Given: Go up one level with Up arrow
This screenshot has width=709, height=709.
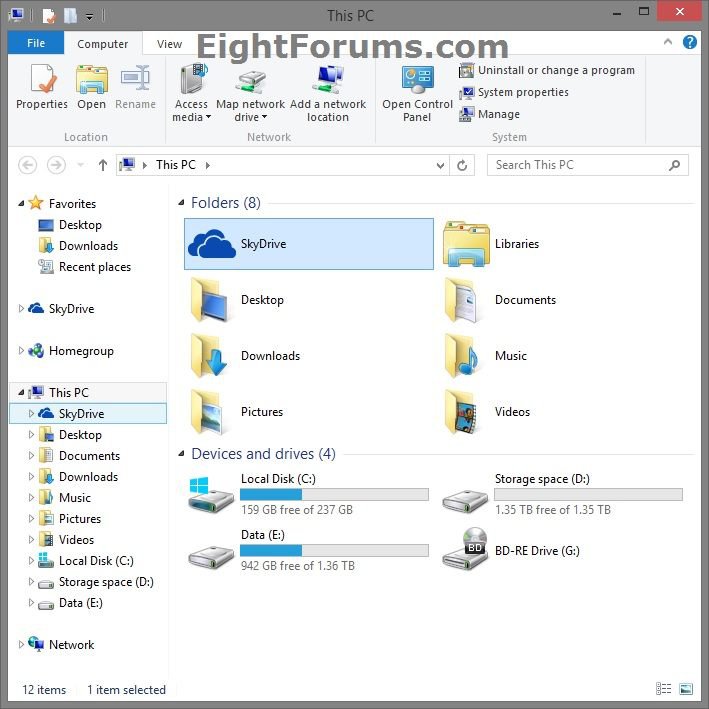Looking at the screenshot, I should click(x=103, y=165).
